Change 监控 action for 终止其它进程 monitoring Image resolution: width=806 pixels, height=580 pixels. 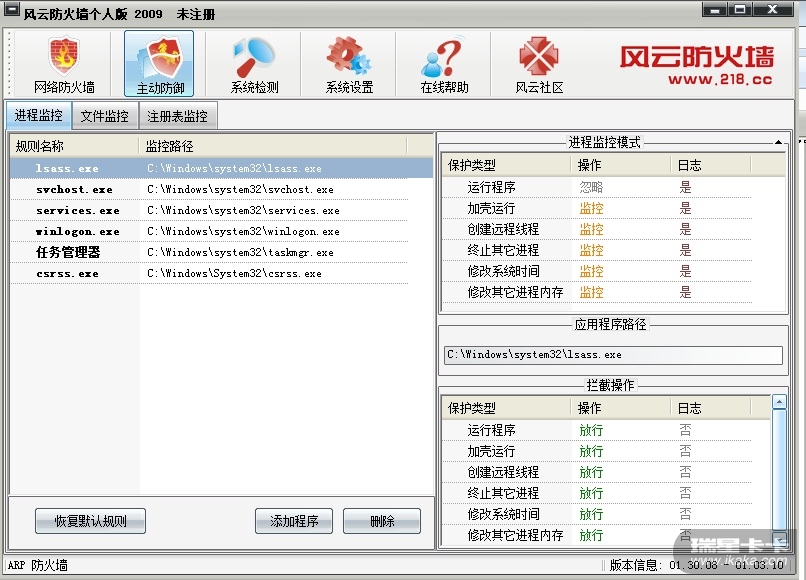pyautogui.click(x=591, y=250)
